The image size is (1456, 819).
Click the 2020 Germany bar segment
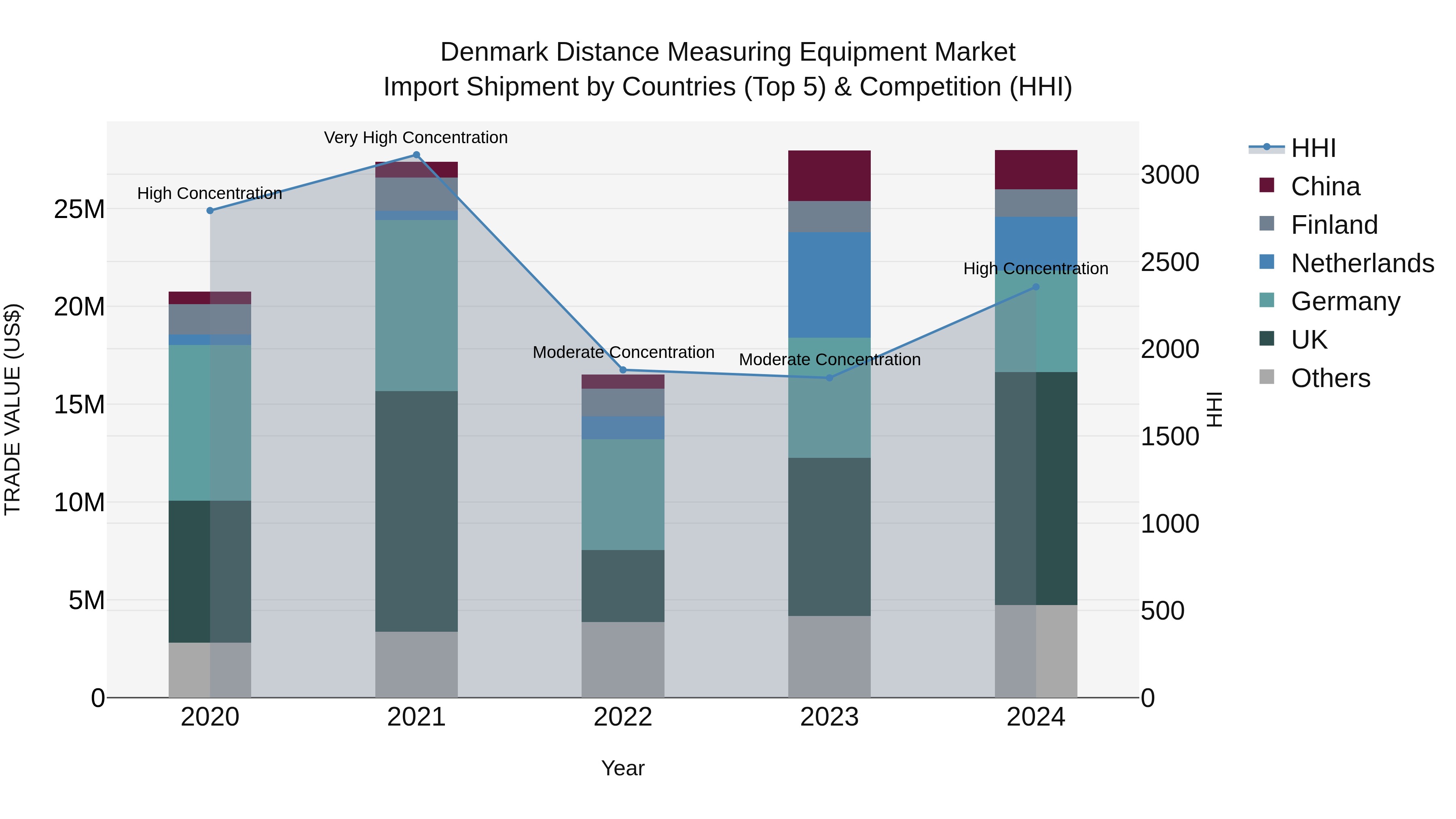click(x=210, y=423)
